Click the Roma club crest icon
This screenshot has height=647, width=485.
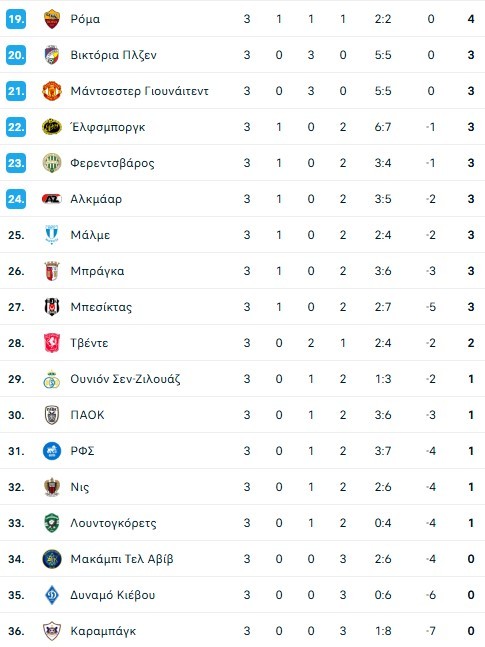point(52,19)
